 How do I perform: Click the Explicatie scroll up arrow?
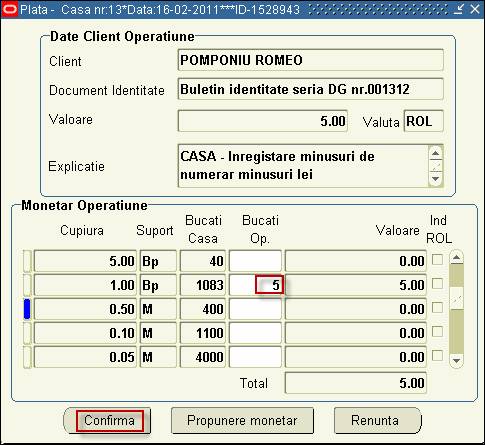[x=435, y=154]
